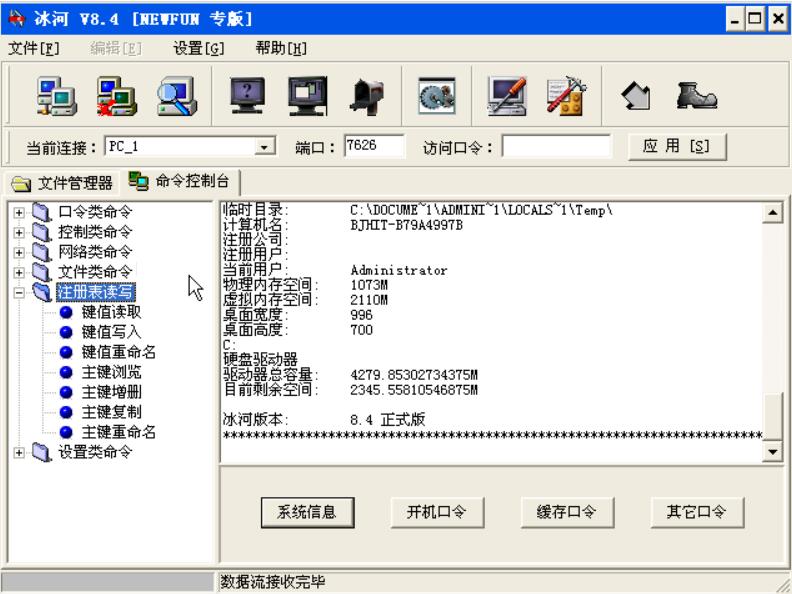The width and height of the screenshot is (792, 594).
Task: Click the folder icon beside 设置类命令
Action: click(x=41, y=452)
